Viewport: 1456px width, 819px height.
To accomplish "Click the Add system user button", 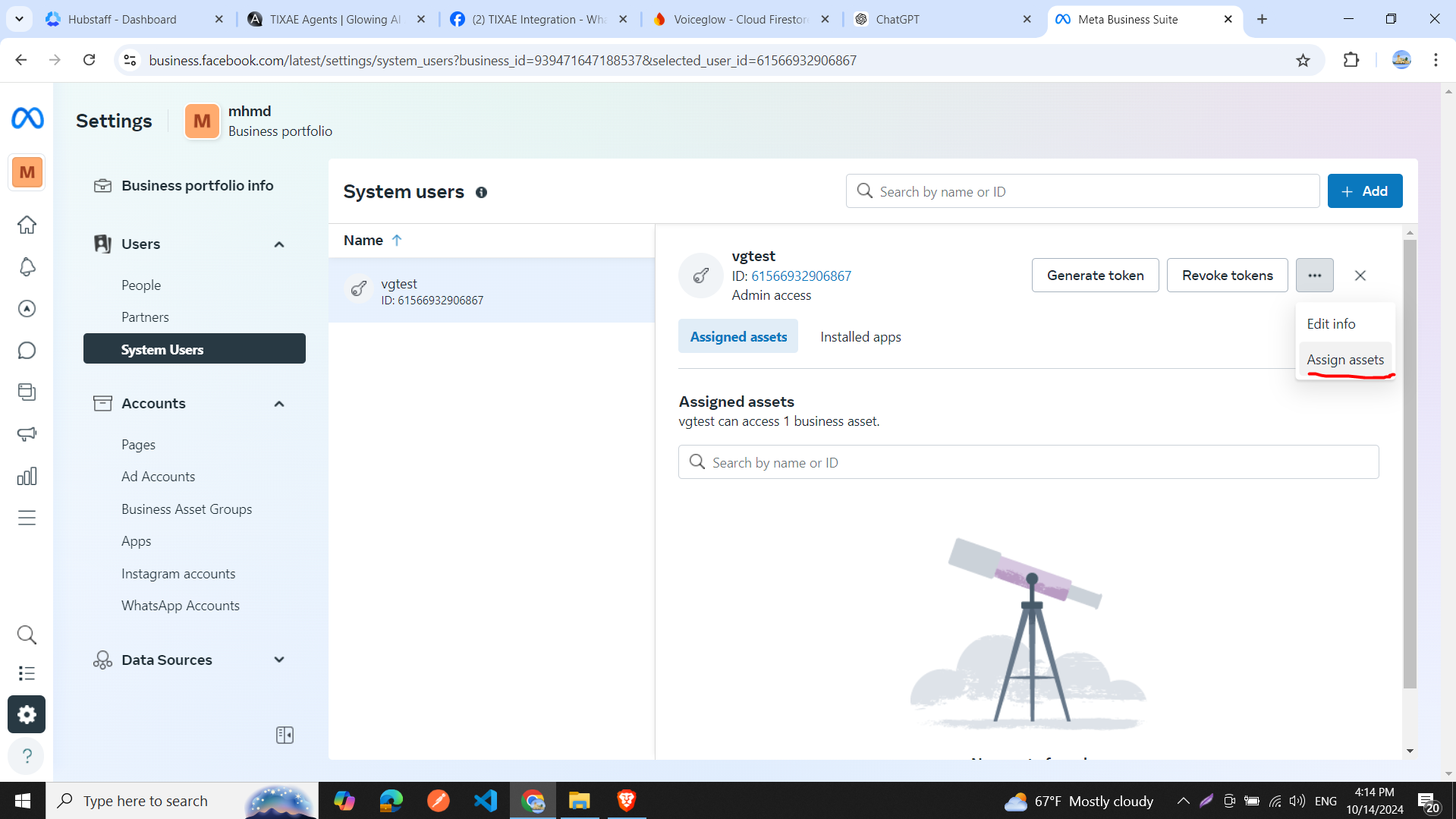I will 1364,191.
